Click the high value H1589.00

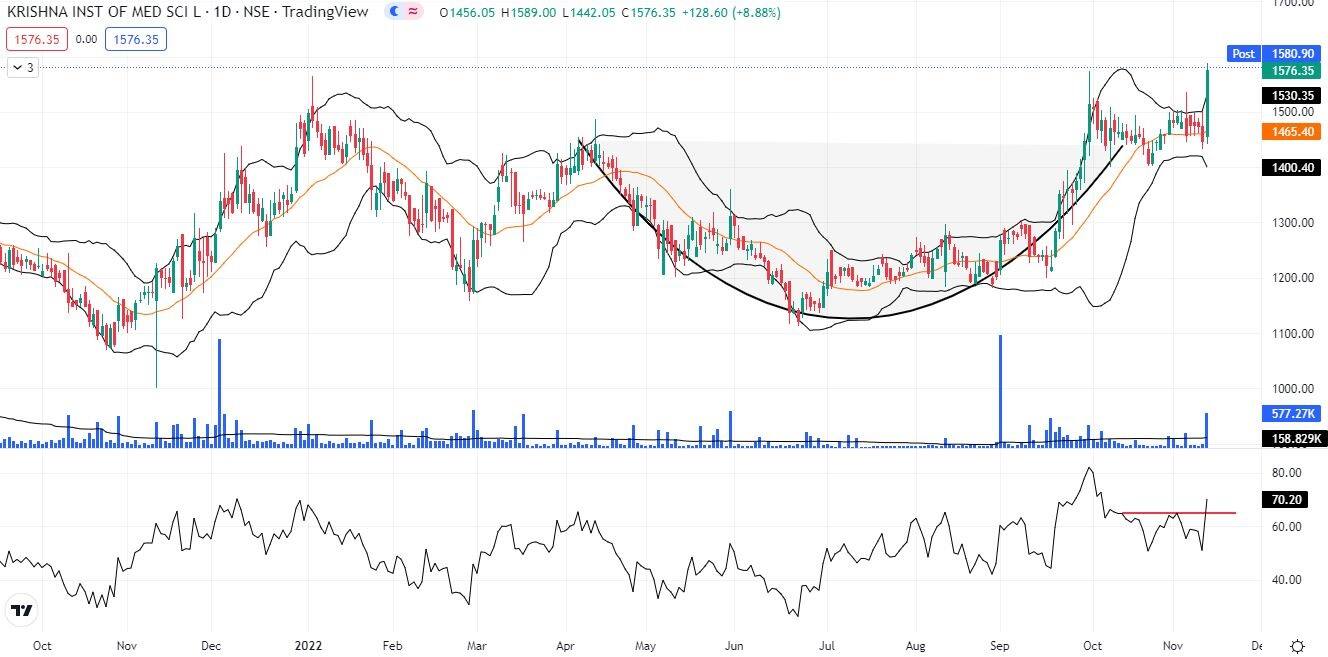528,13
